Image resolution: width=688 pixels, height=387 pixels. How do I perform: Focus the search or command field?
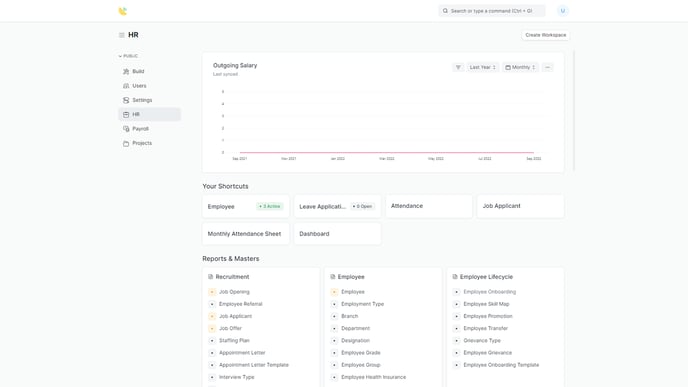point(492,11)
